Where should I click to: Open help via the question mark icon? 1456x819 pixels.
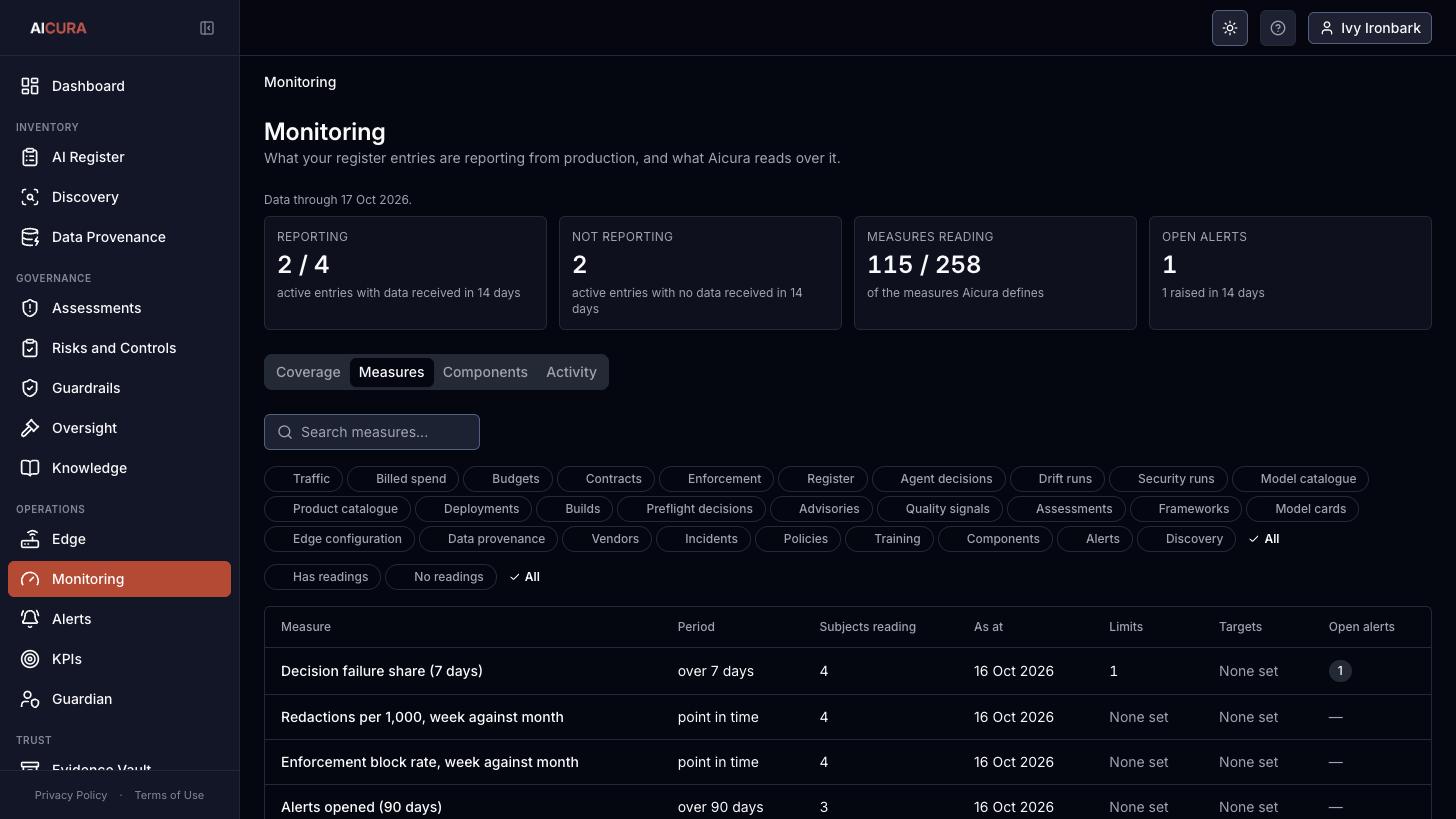[1278, 28]
